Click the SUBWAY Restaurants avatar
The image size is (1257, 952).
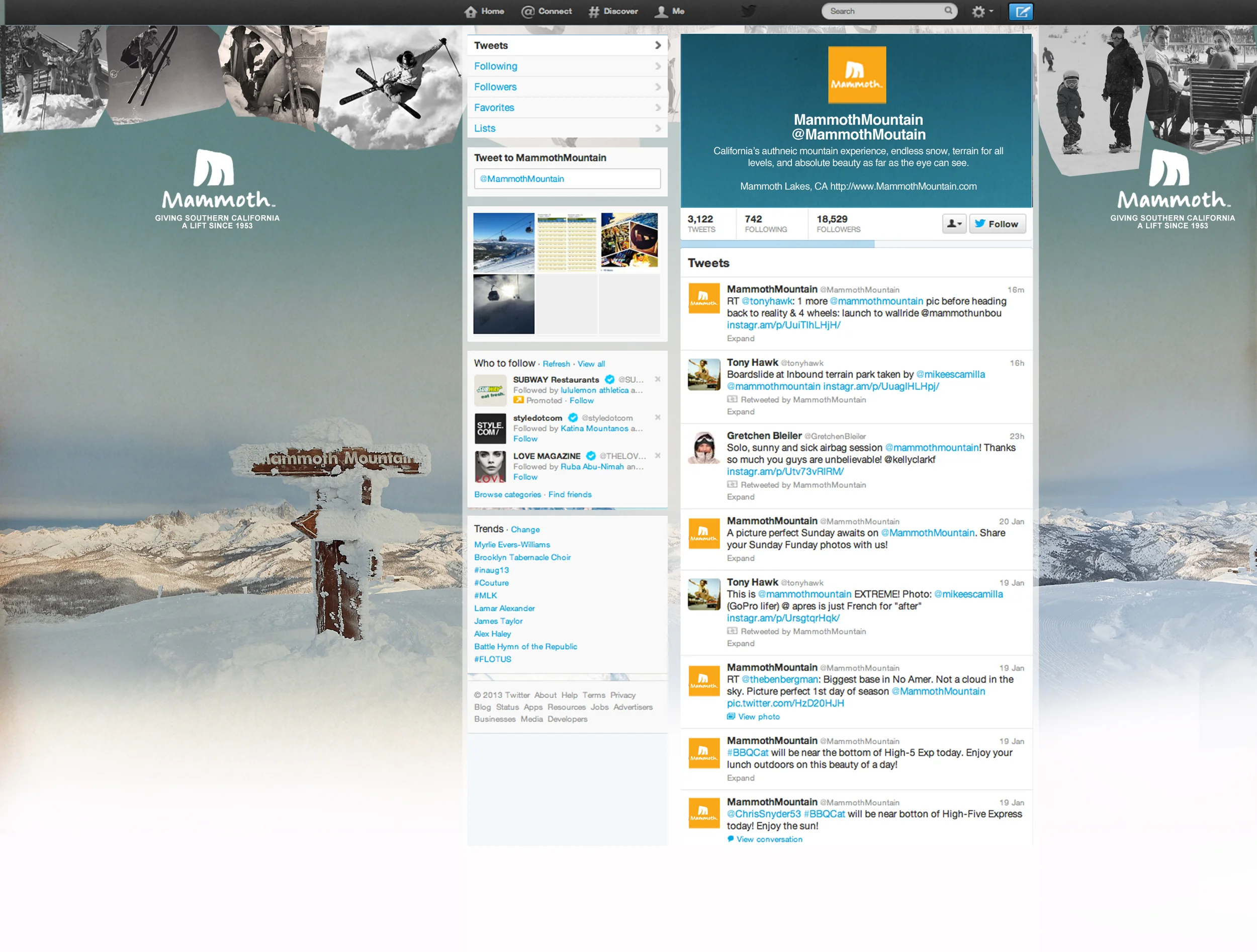tap(490, 390)
